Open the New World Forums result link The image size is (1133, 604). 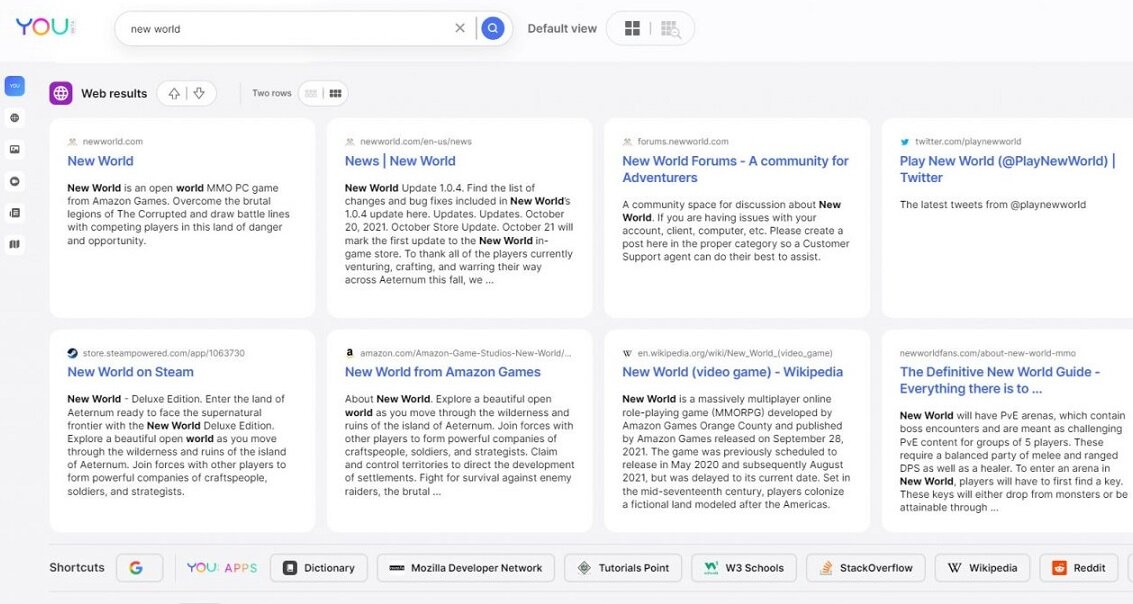(735, 169)
